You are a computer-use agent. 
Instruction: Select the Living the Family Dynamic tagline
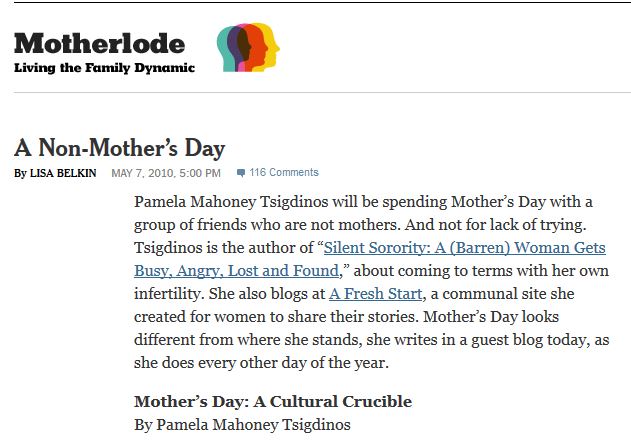pyautogui.click(x=104, y=68)
